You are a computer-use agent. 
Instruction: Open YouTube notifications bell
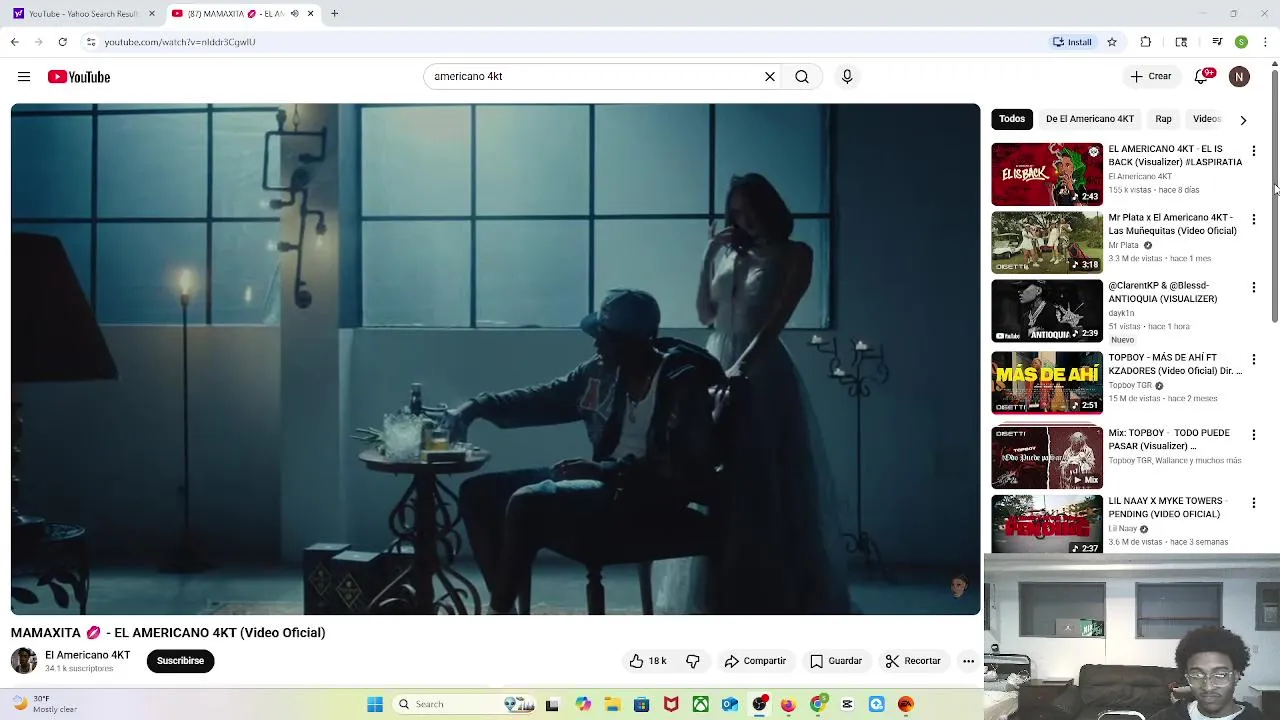pyautogui.click(x=1201, y=76)
